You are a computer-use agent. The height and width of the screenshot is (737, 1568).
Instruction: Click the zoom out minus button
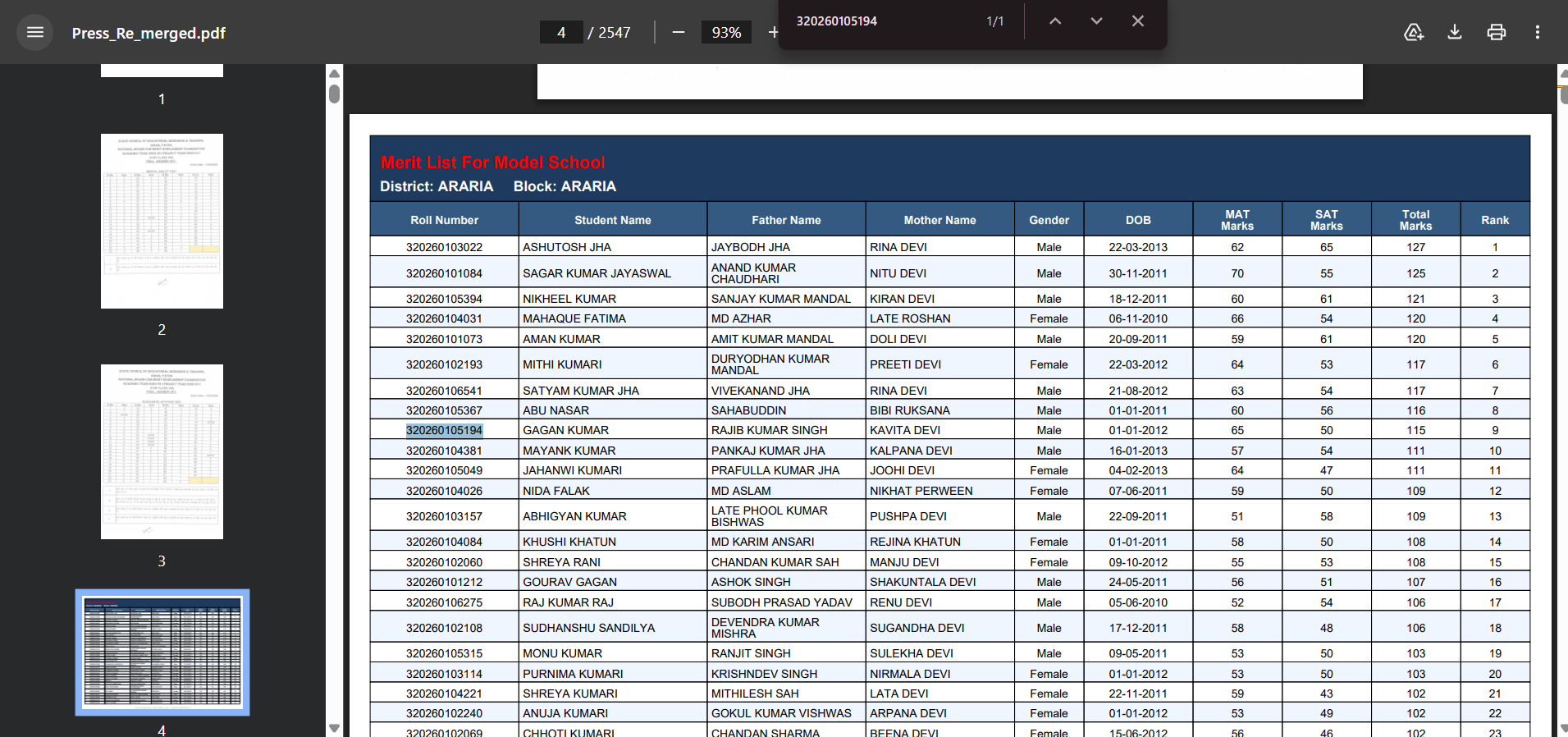(x=679, y=33)
